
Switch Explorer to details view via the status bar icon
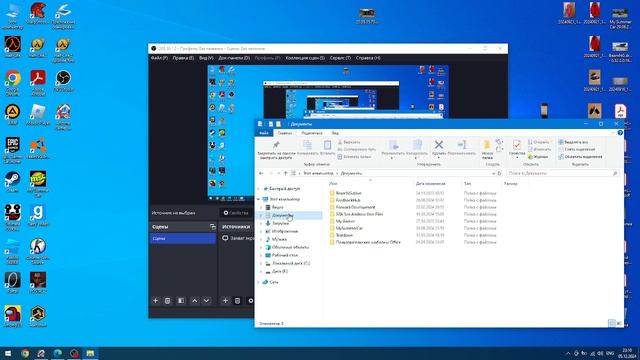pyautogui.click(x=611, y=323)
